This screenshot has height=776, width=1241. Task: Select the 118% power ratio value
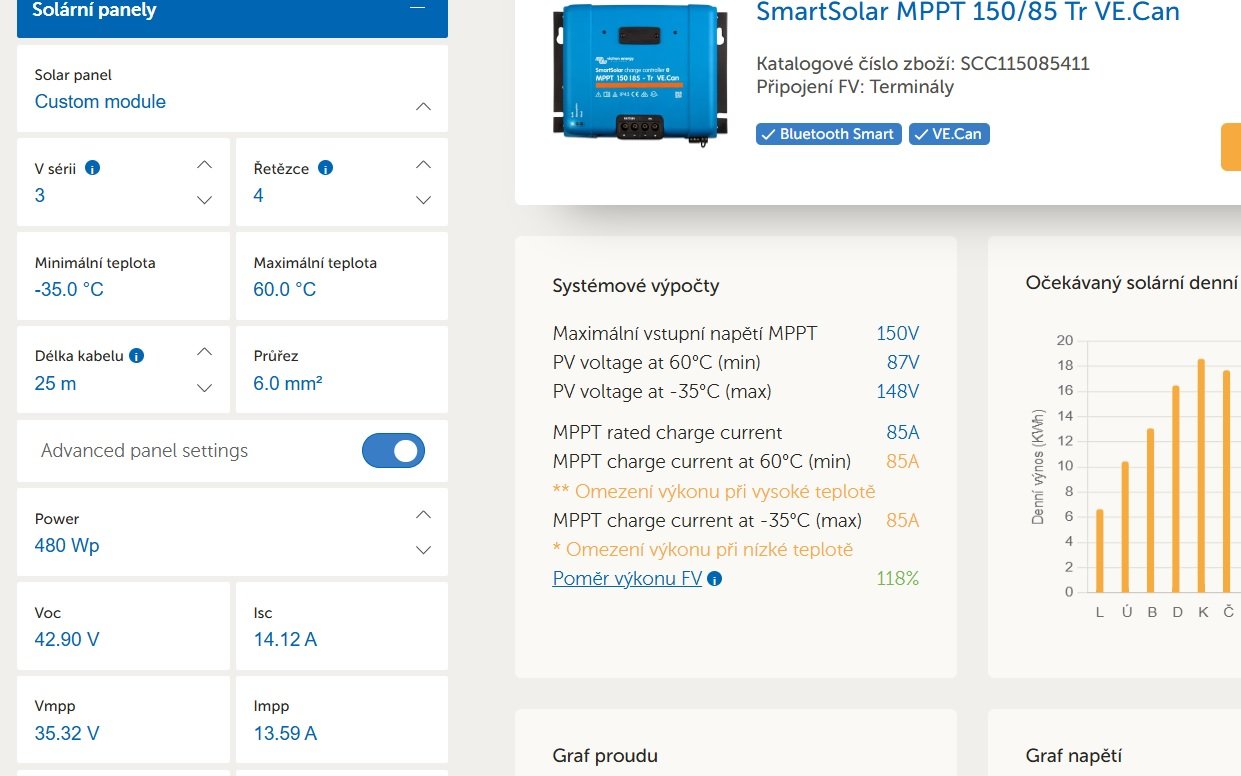897,578
